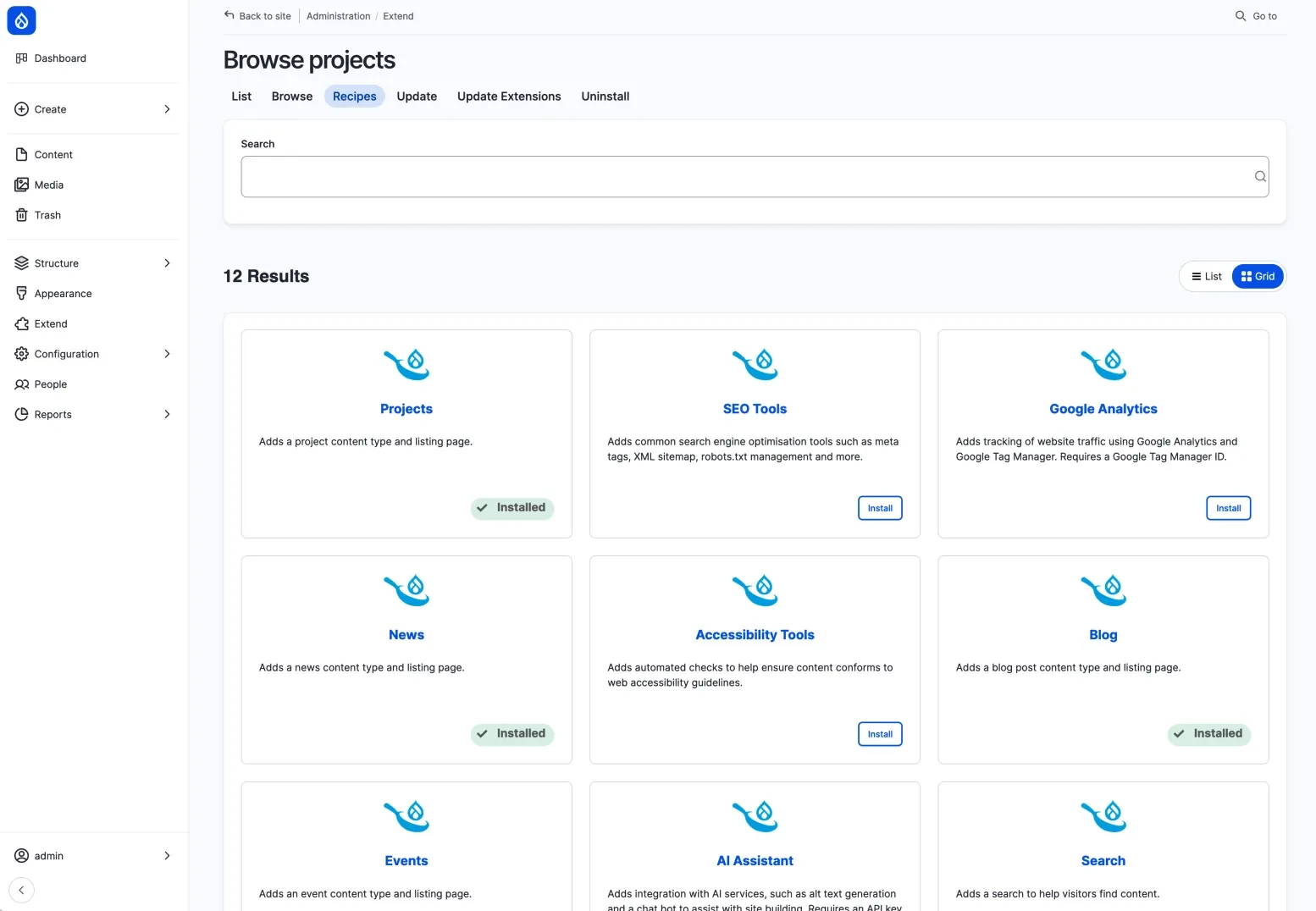Image resolution: width=1316 pixels, height=911 pixels.
Task: Click the Blog recipe logo
Action: click(1103, 591)
